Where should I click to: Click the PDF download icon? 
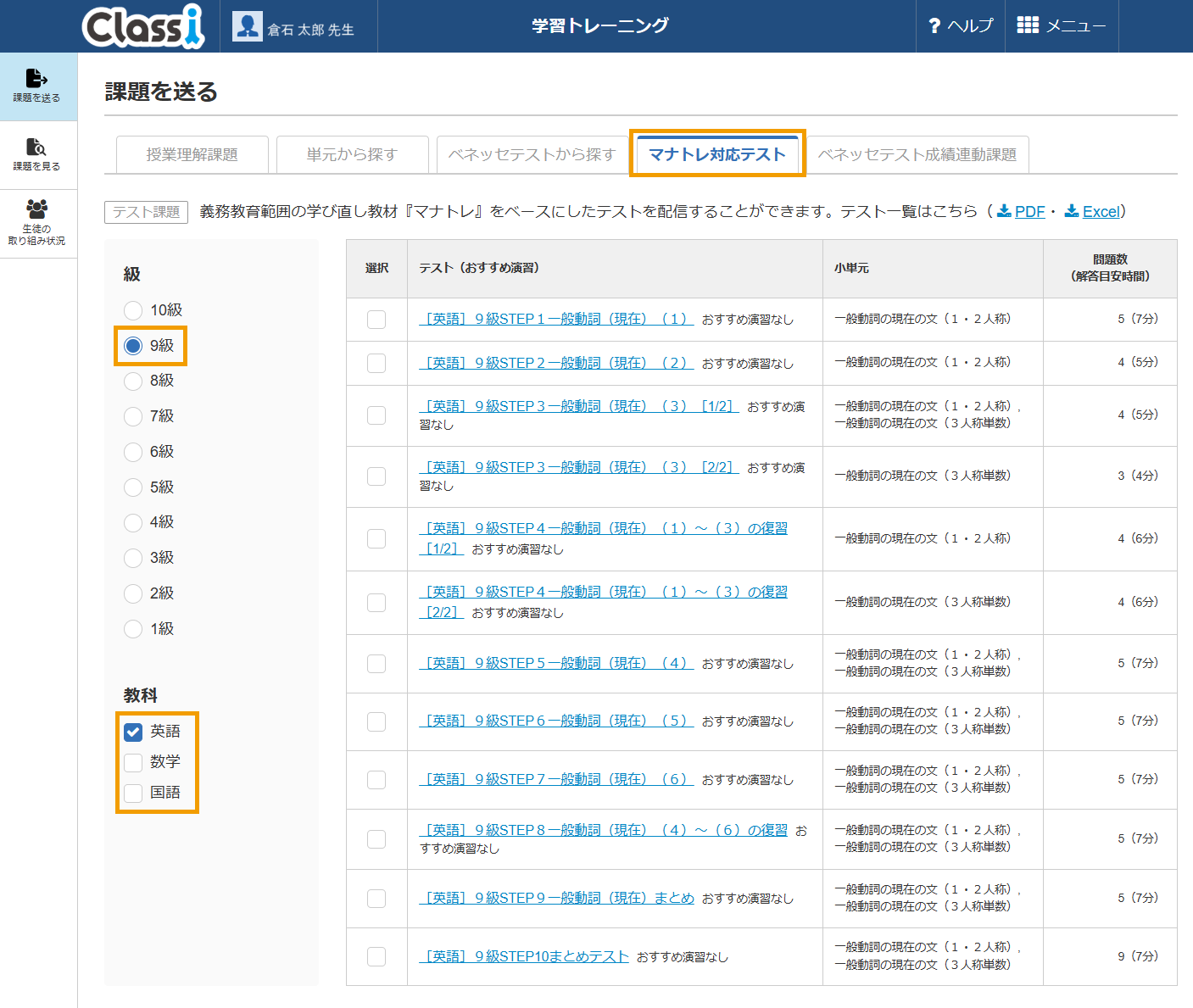(1004, 211)
